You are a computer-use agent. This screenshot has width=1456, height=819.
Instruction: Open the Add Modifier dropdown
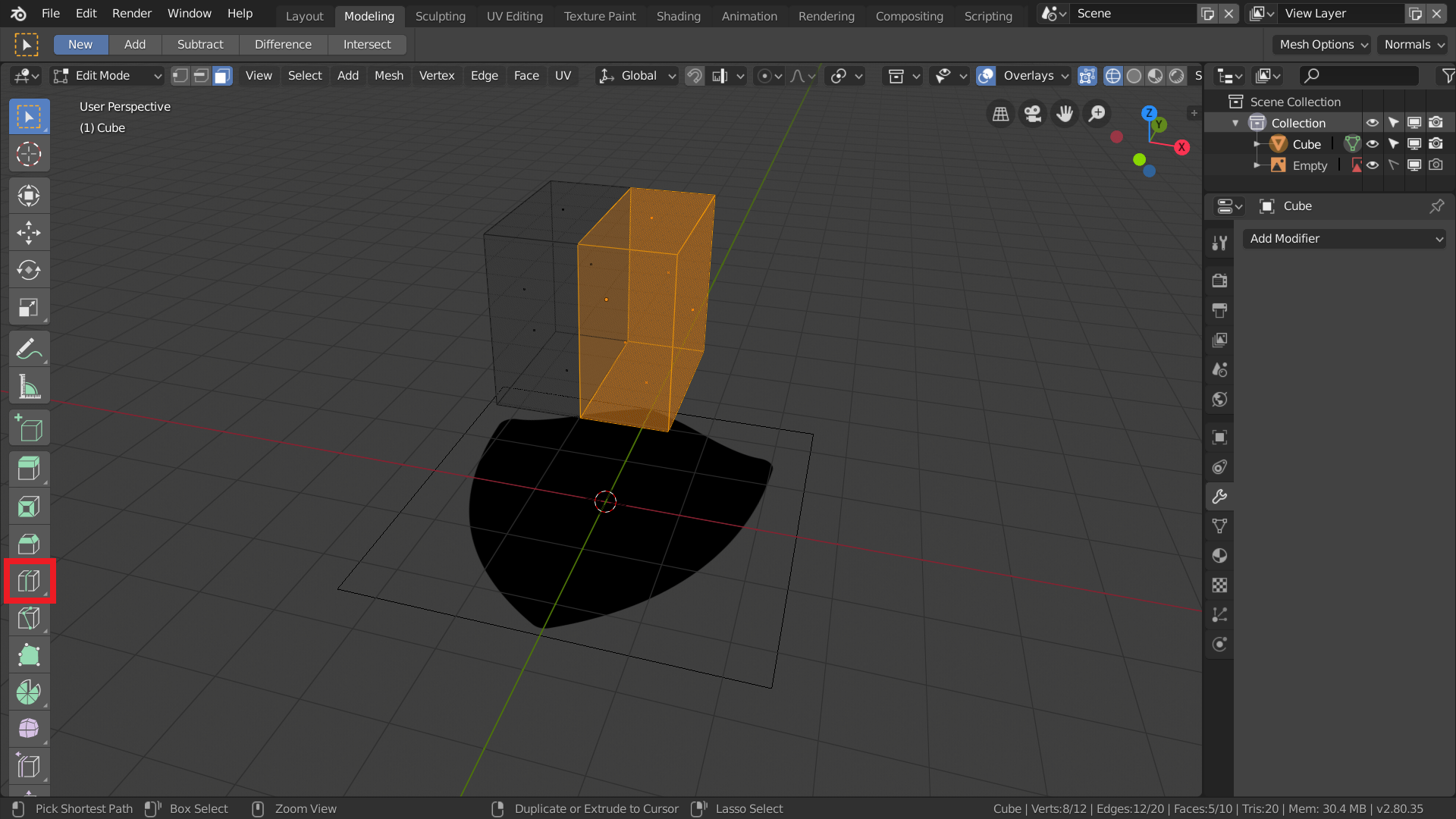(1345, 239)
